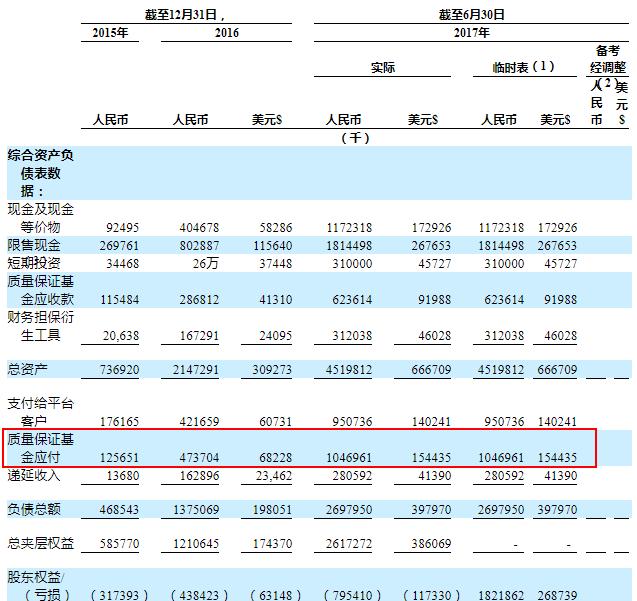Click total liabilities value 468543
Viewport: 637px width, 601px height.
point(119,509)
